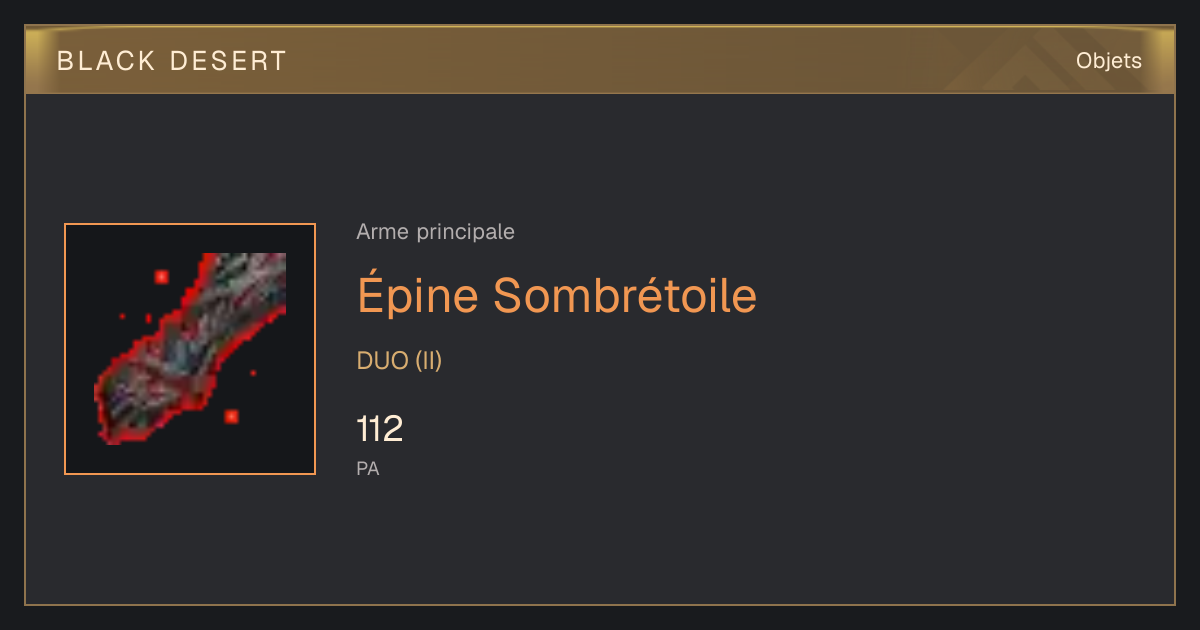Open the Objets section link
This screenshot has height=630, width=1200.
[1108, 61]
